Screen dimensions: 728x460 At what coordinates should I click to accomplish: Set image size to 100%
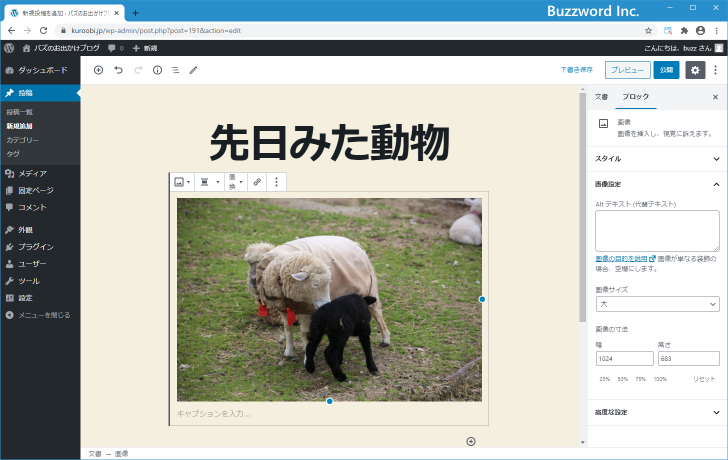[660, 379]
